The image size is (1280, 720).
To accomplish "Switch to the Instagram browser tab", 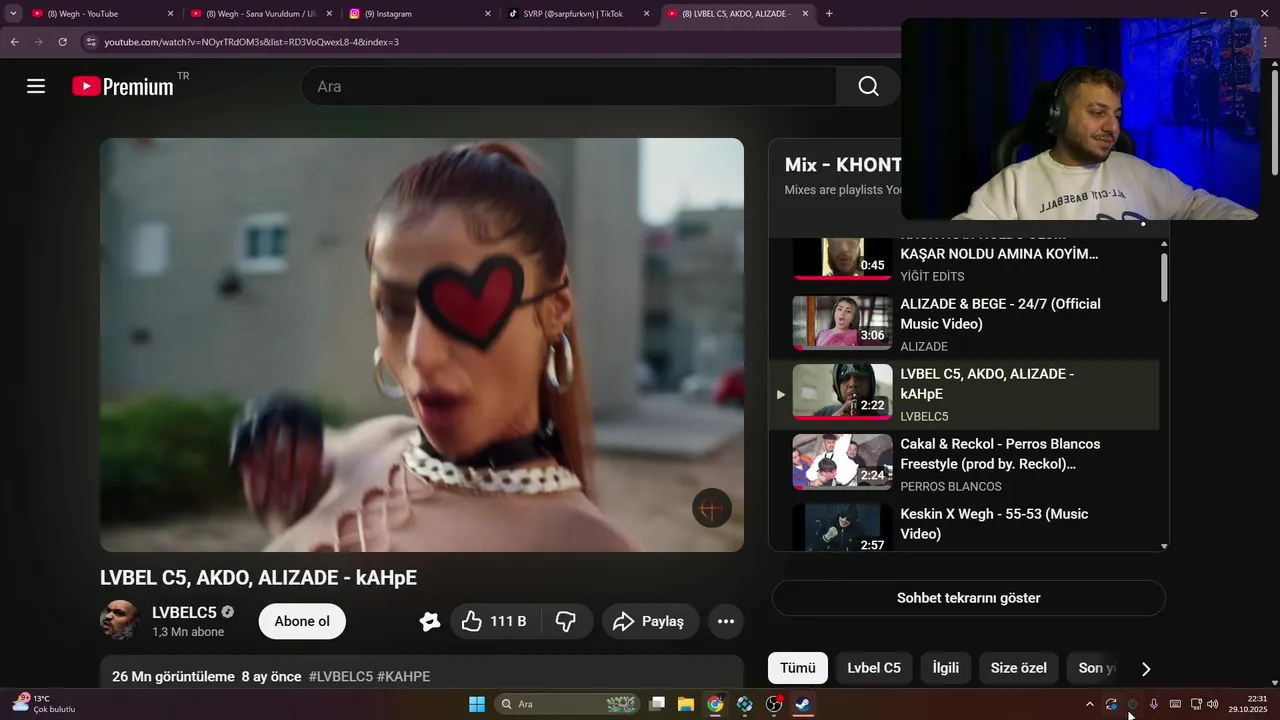I will coord(418,14).
